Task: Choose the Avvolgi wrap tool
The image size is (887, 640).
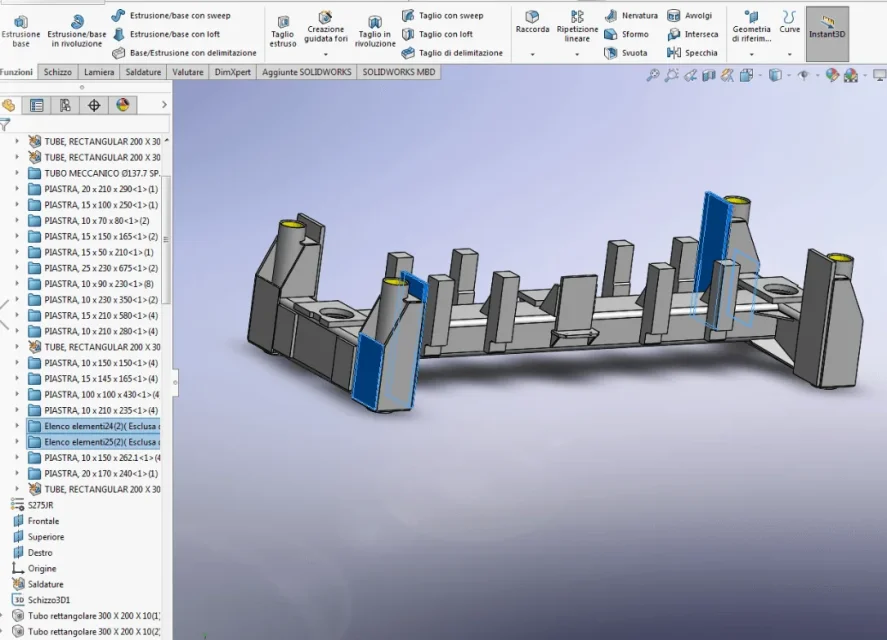Action: pyautogui.click(x=690, y=16)
